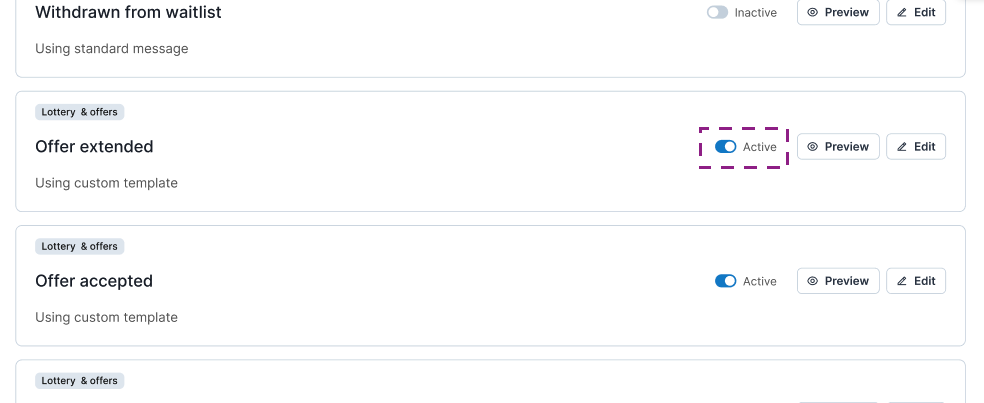Image resolution: width=984 pixels, height=403 pixels.
Task: Click the Withdrawn from waitlist heading
Action: [128, 13]
